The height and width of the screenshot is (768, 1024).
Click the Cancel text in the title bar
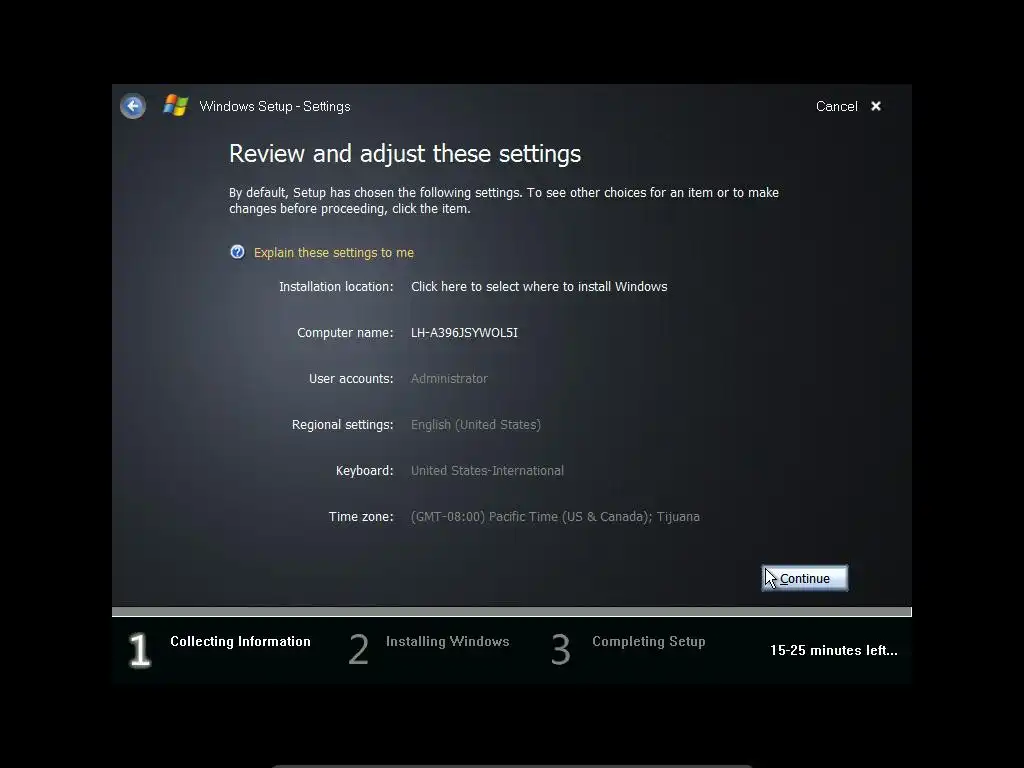tap(837, 106)
